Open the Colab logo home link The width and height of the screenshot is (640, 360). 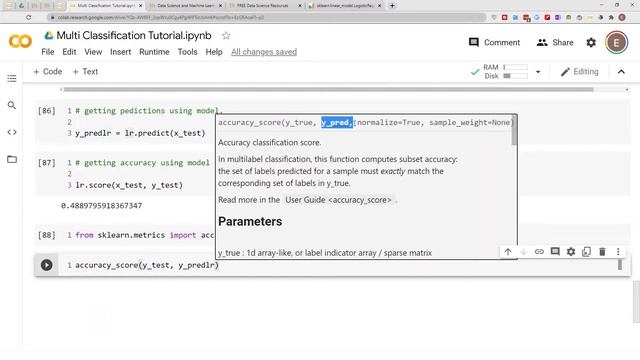(x=20, y=42)
